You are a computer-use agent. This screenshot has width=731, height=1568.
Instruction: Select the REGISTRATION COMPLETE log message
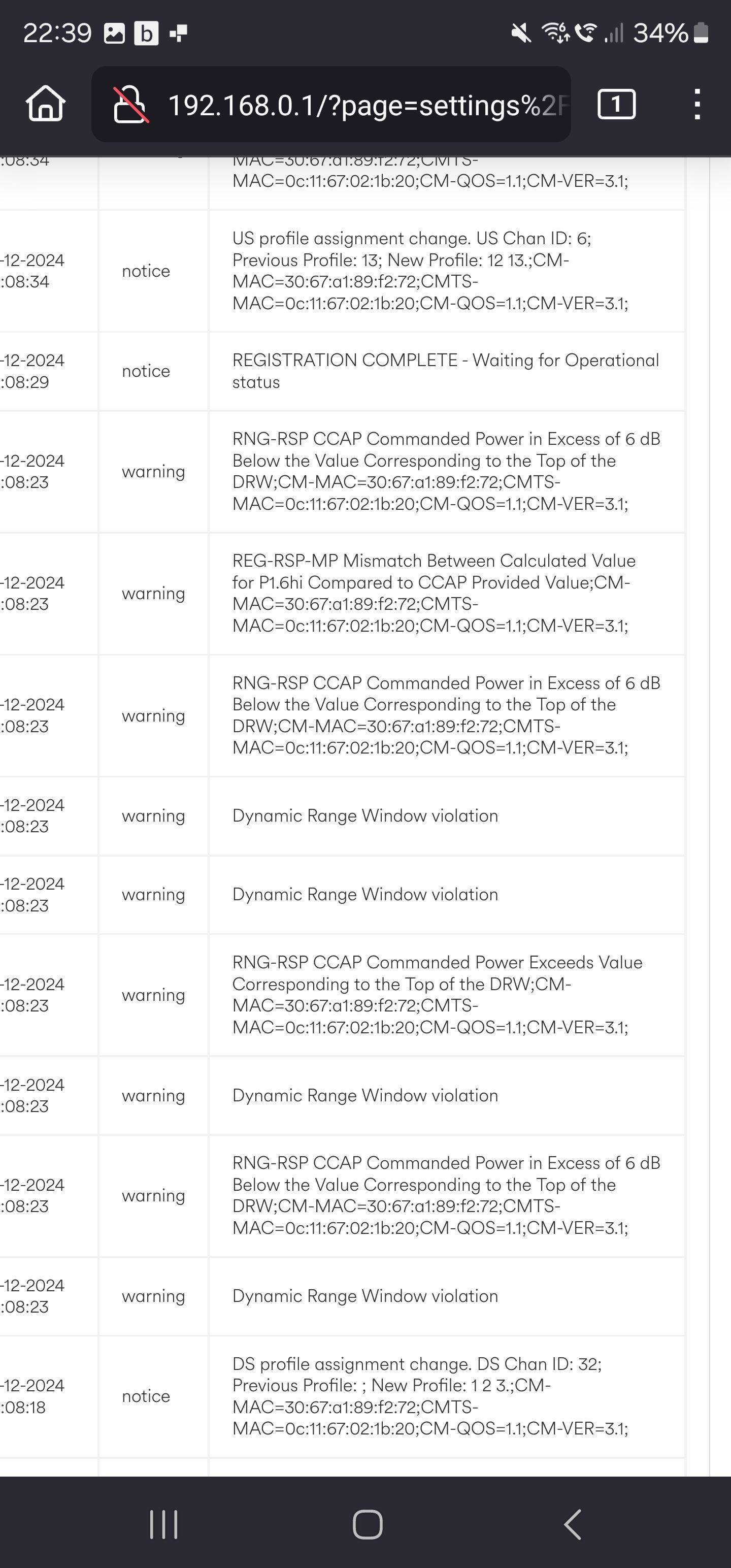tap(446, 371)
